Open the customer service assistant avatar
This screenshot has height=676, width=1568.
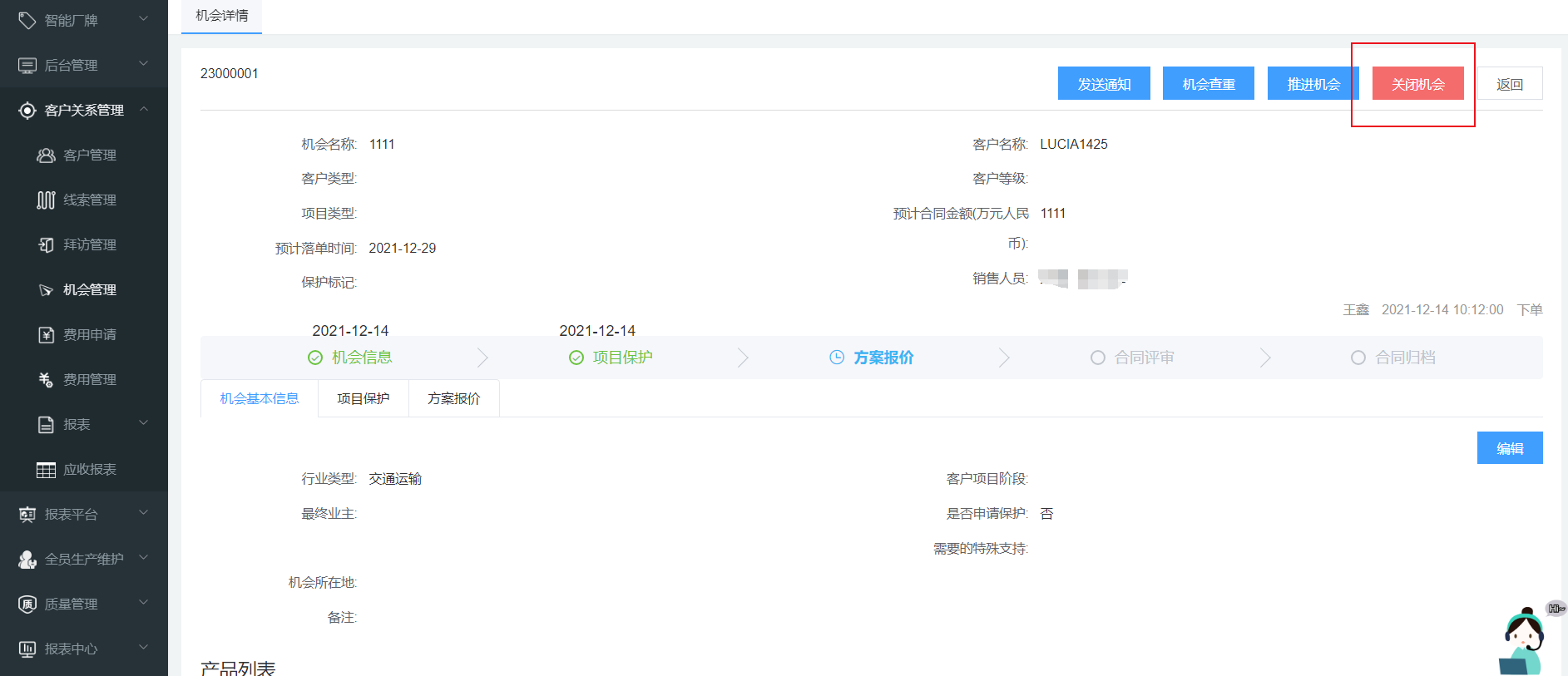1523,642
